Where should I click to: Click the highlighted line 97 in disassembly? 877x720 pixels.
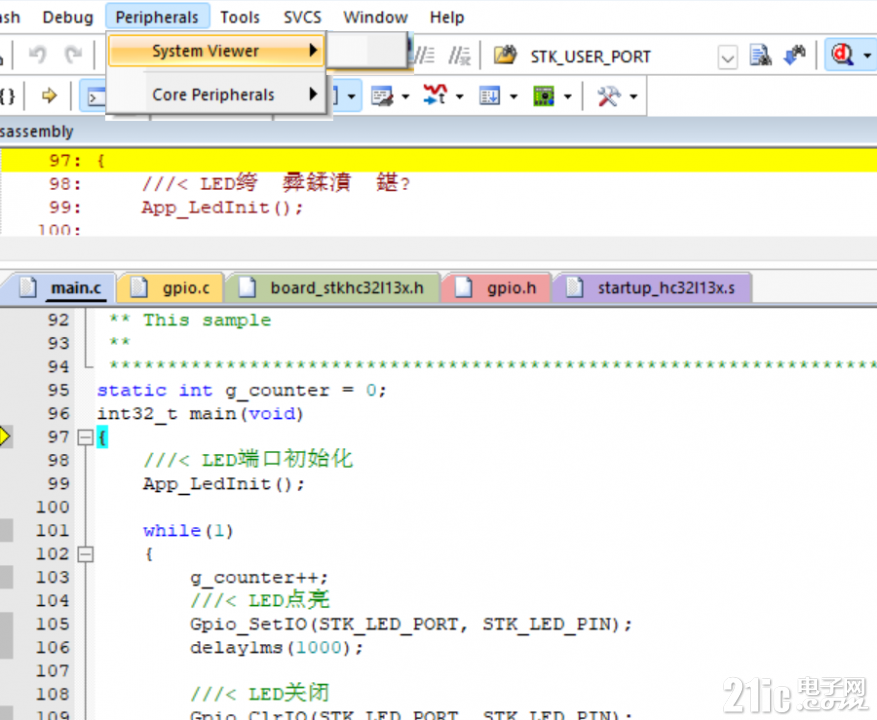click(x=438, y=161)
